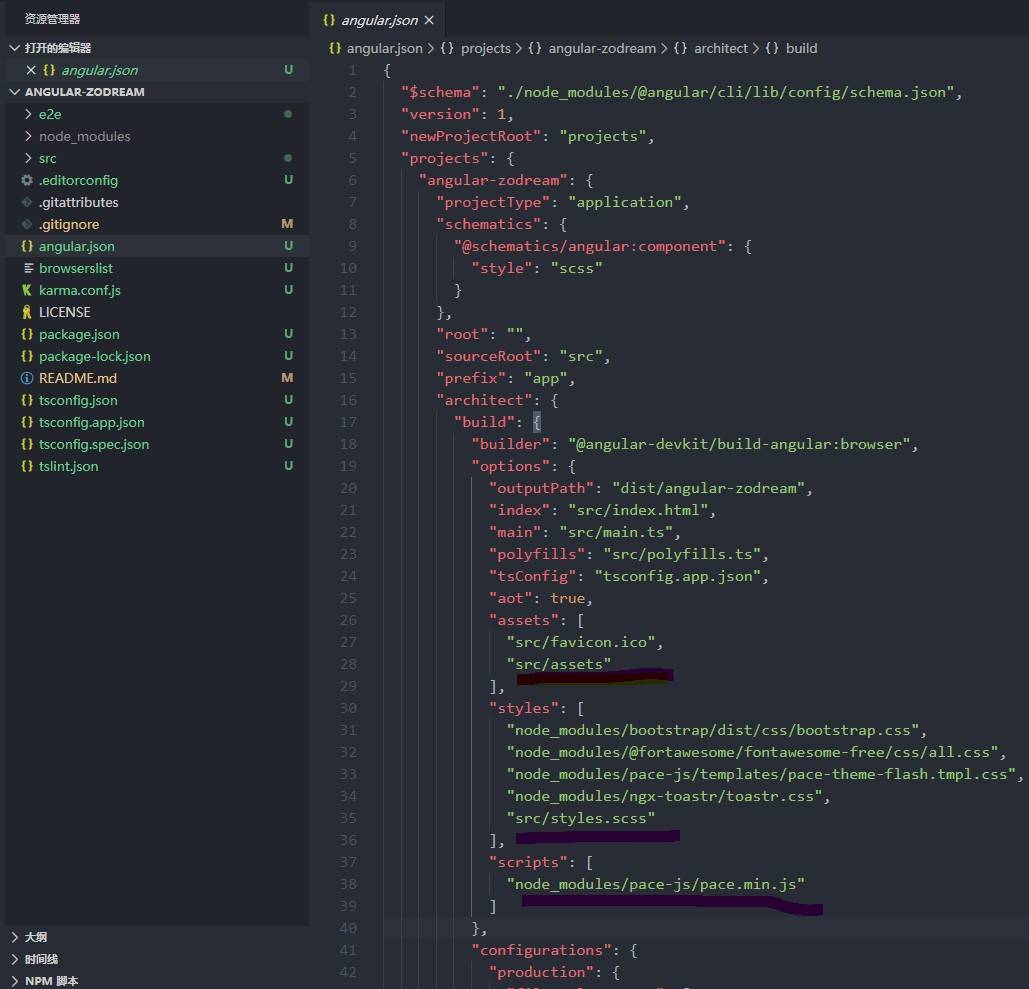Click the info icon beside README.md
The width and height of the screenshot is (1029, 989).
[27, 378]
